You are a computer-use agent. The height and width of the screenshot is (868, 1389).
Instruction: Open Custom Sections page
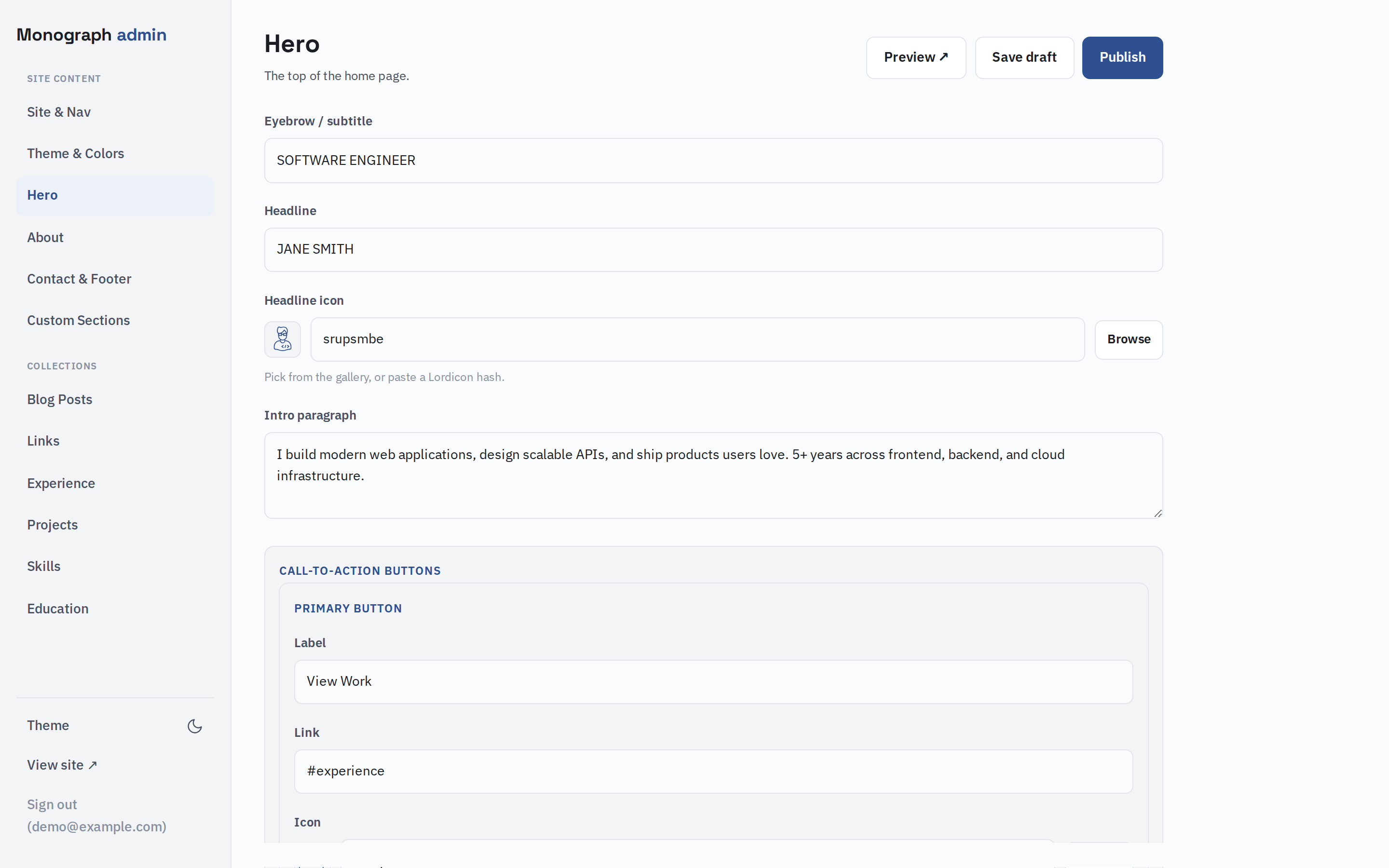[115, 320]
